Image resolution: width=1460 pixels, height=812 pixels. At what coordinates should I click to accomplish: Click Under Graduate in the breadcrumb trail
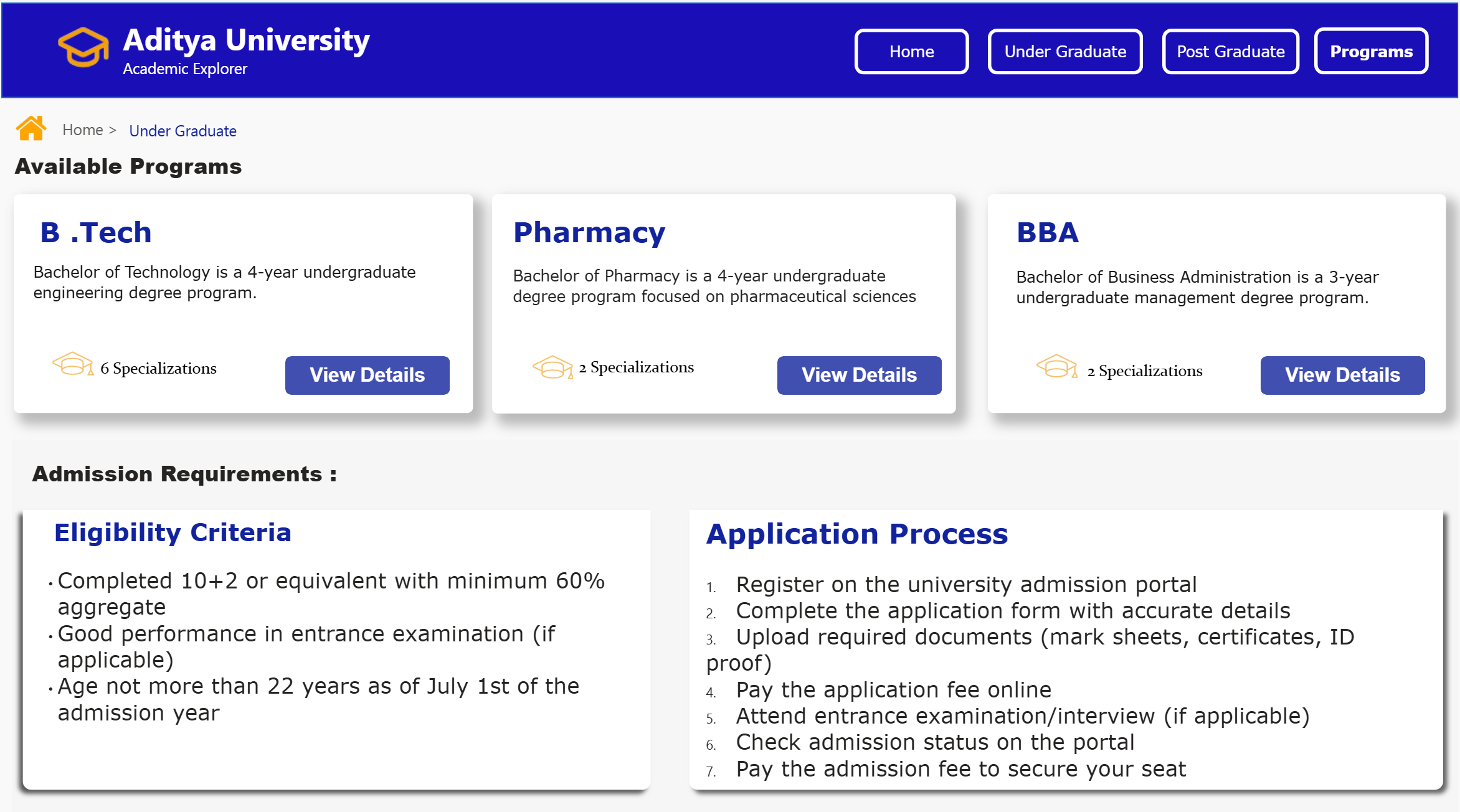183,131
